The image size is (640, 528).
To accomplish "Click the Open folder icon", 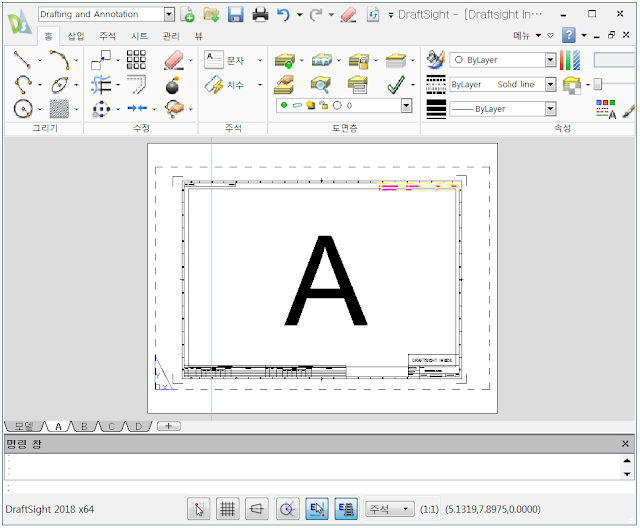I will [x=211, y=14].
